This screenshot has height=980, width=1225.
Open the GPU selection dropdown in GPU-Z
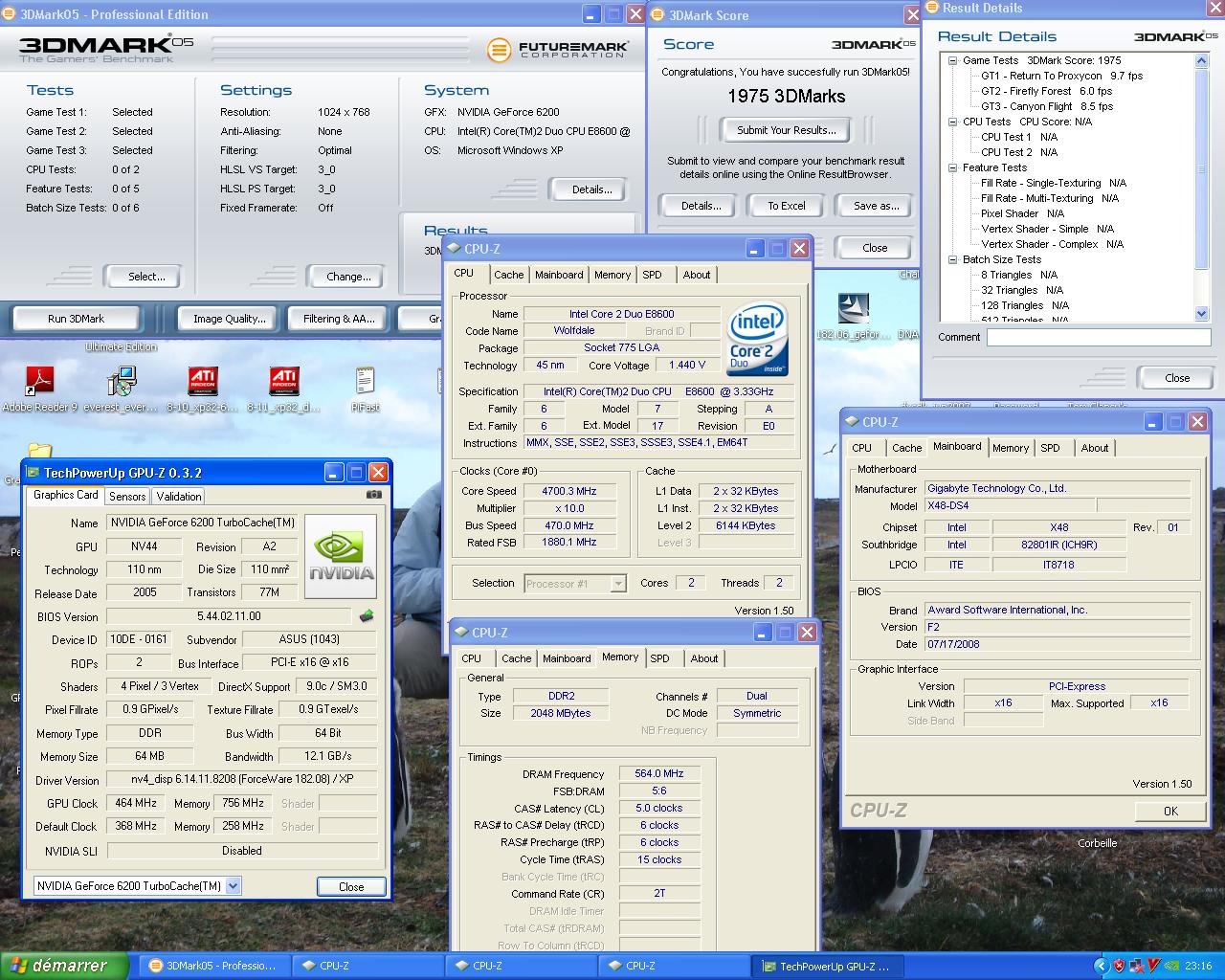(233, 886)
